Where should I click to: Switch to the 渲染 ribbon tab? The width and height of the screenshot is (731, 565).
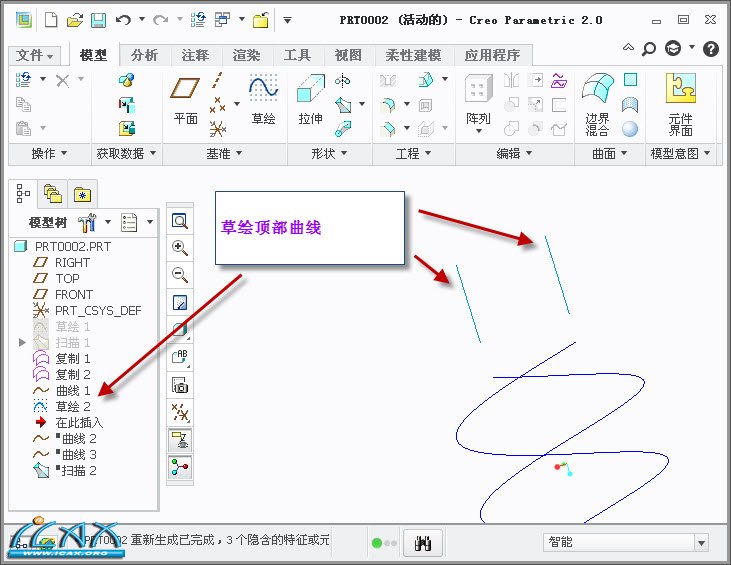pos(247,55)
